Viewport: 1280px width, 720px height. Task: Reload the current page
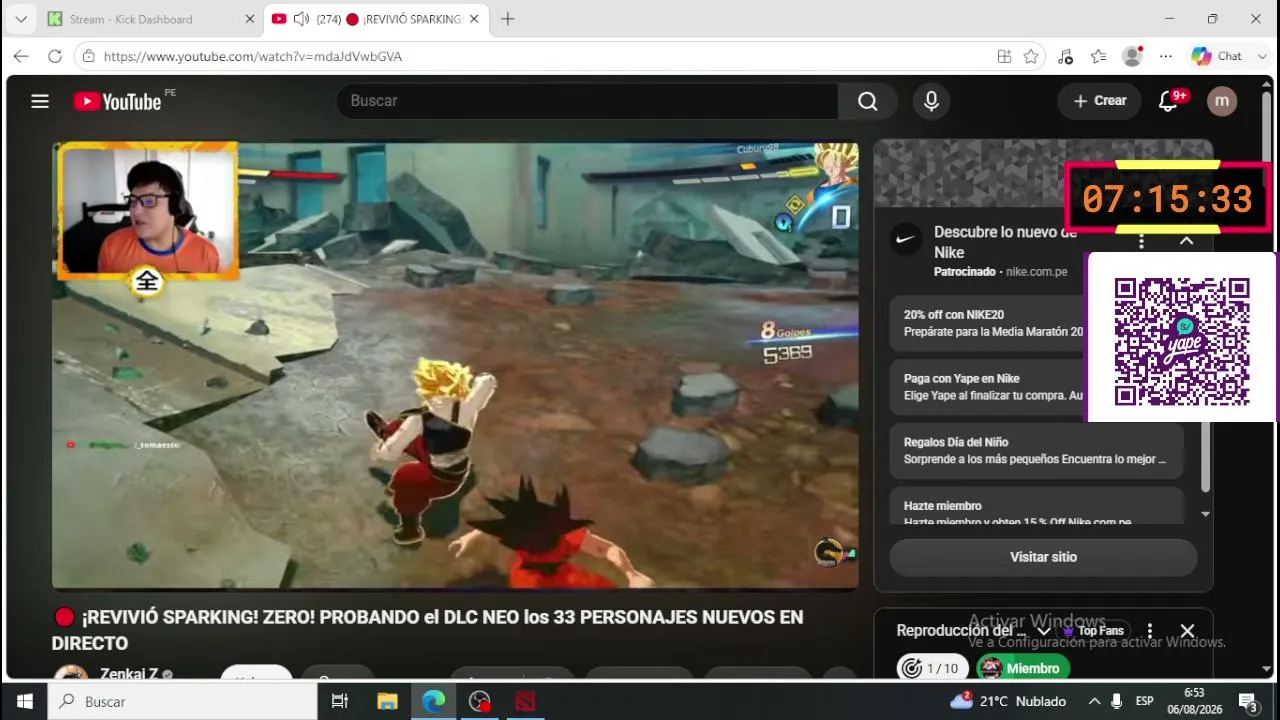(55, 57)
